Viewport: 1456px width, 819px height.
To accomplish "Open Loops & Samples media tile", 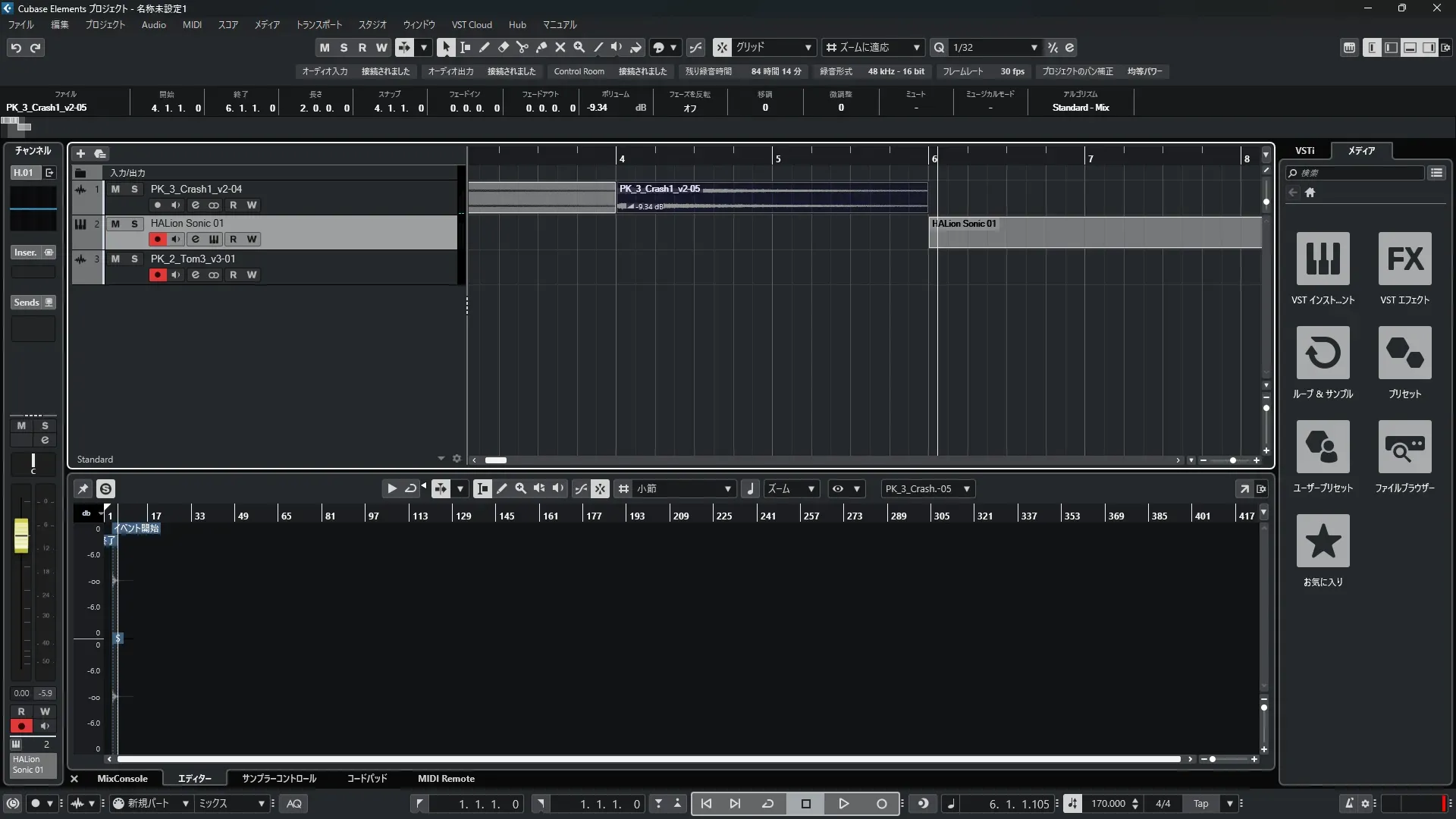I will coord(1323,353).
